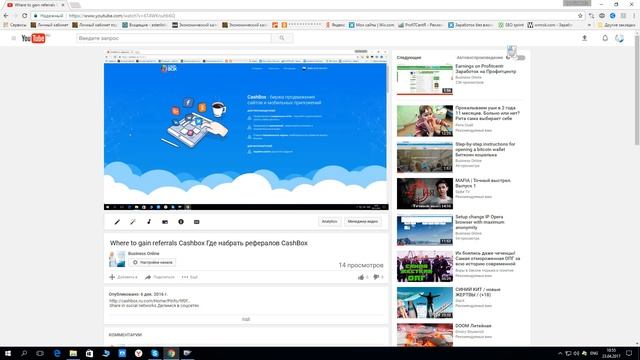Open the Business Online channel name
640x360 pixels.
click(x=144, y=253)
